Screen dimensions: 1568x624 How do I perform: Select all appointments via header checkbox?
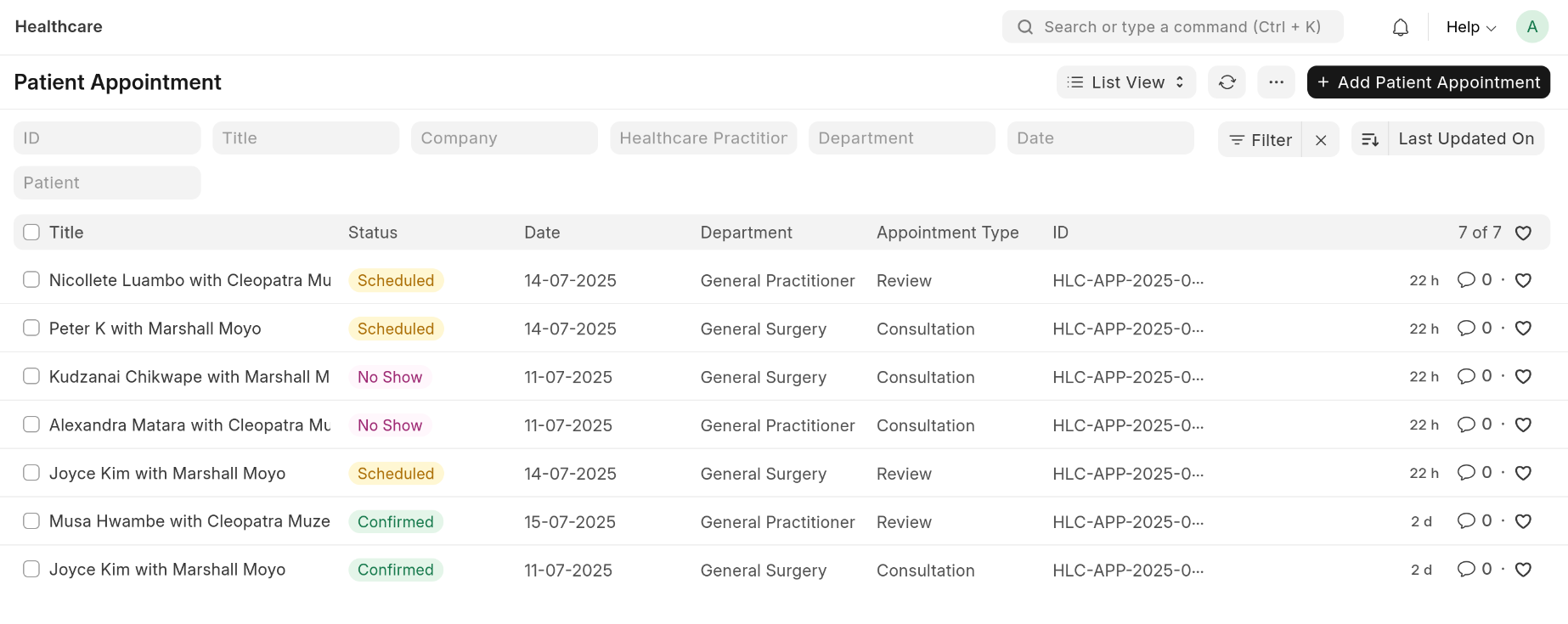coord(31,231)
